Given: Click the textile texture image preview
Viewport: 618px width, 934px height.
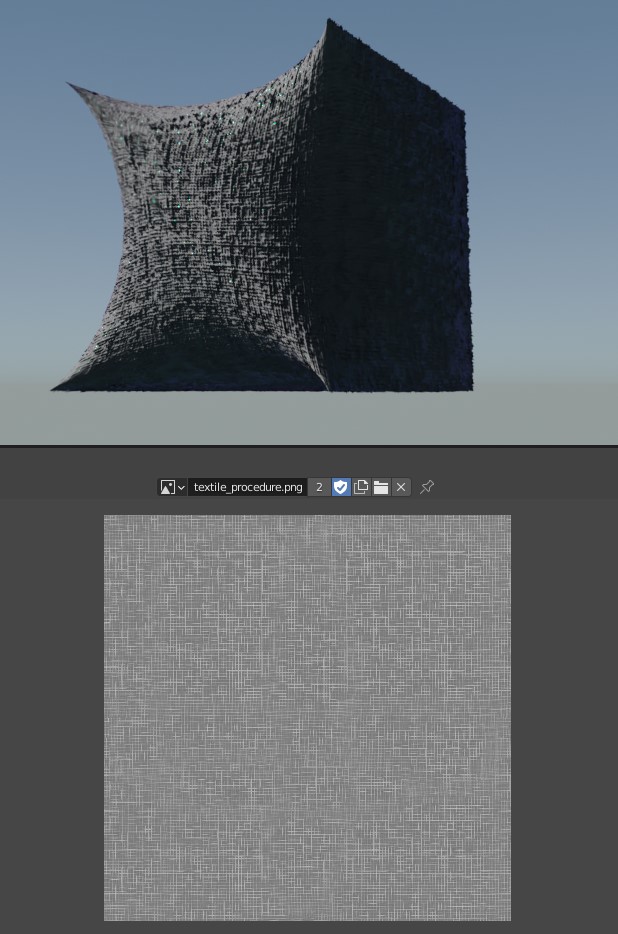Looking at the screenshot, I should [x=307, y=717].
